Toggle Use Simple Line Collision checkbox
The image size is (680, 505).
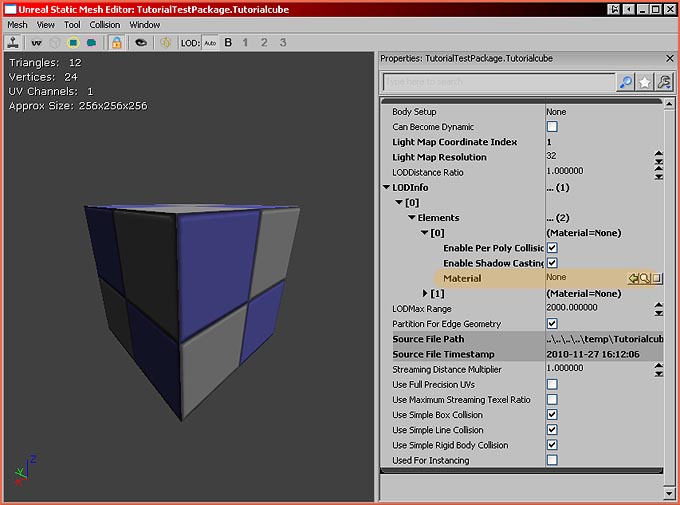[x=552, y=430]
